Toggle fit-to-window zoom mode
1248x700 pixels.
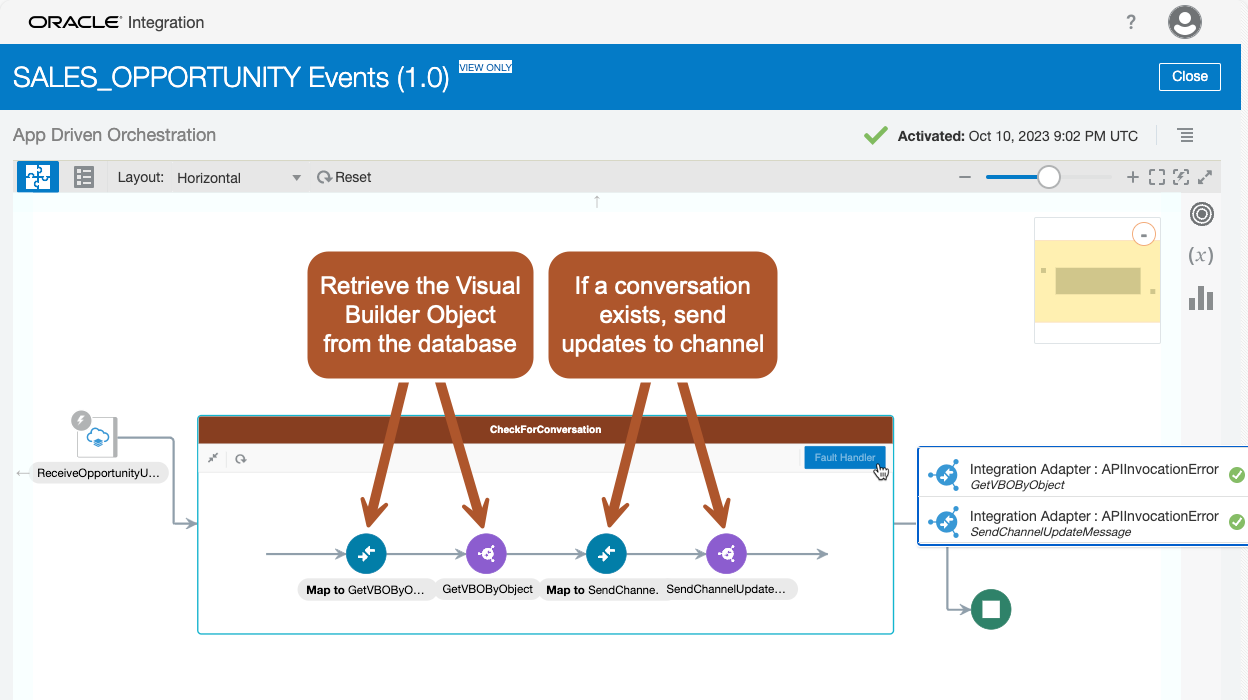coord(1158,176)
